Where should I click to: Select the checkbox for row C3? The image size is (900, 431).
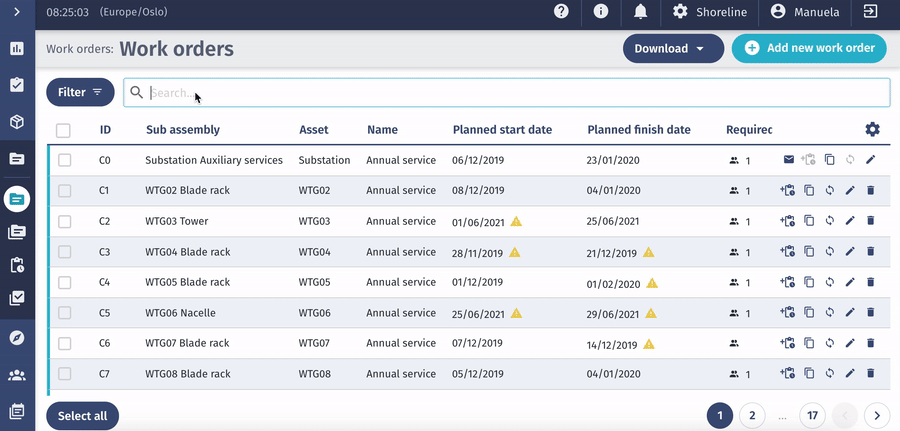64,252
